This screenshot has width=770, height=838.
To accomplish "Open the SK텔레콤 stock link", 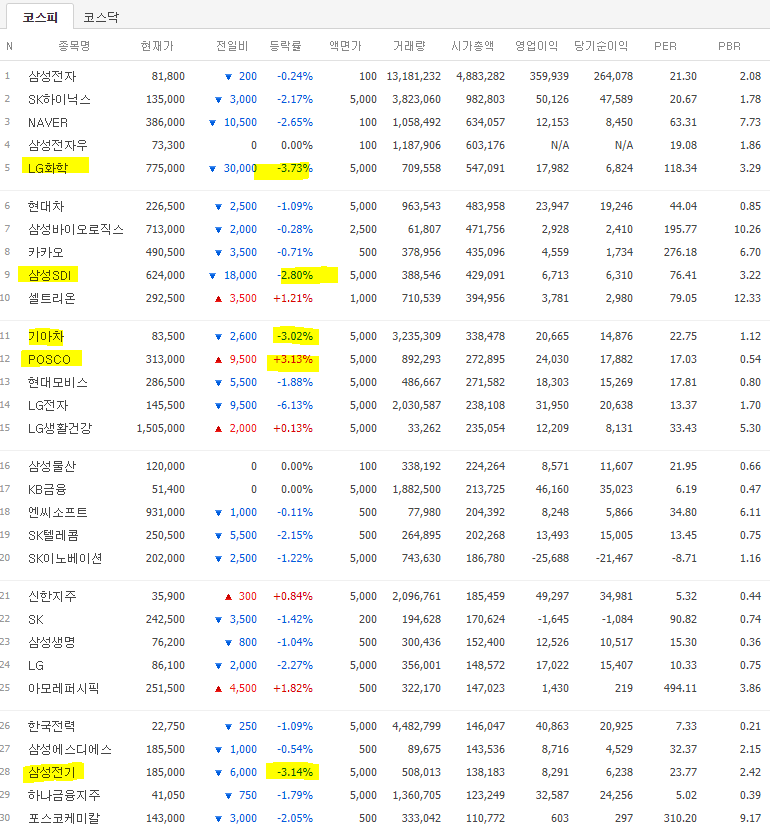I will pos(53,535).
